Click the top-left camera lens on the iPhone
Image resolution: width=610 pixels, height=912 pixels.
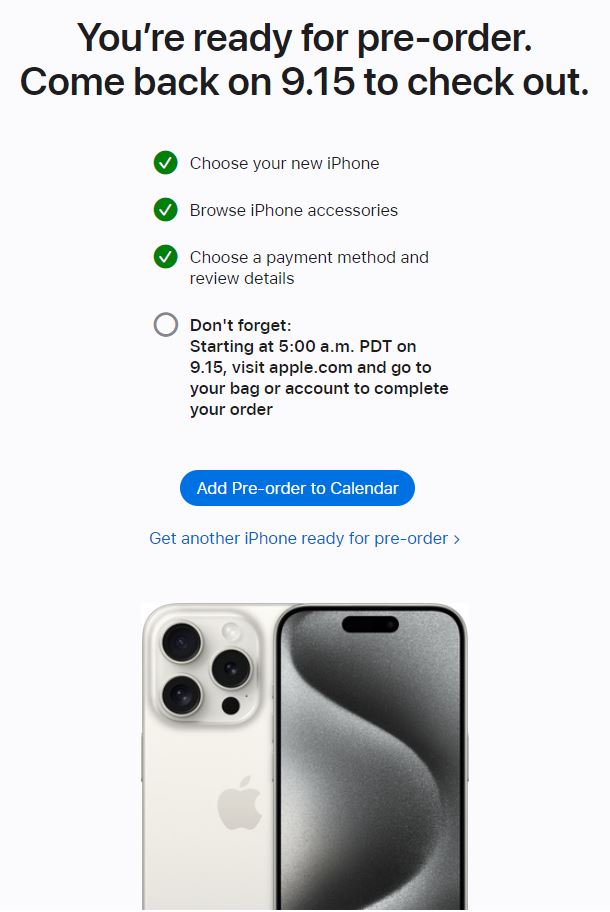pyautogui.click(x=182, y=642)
